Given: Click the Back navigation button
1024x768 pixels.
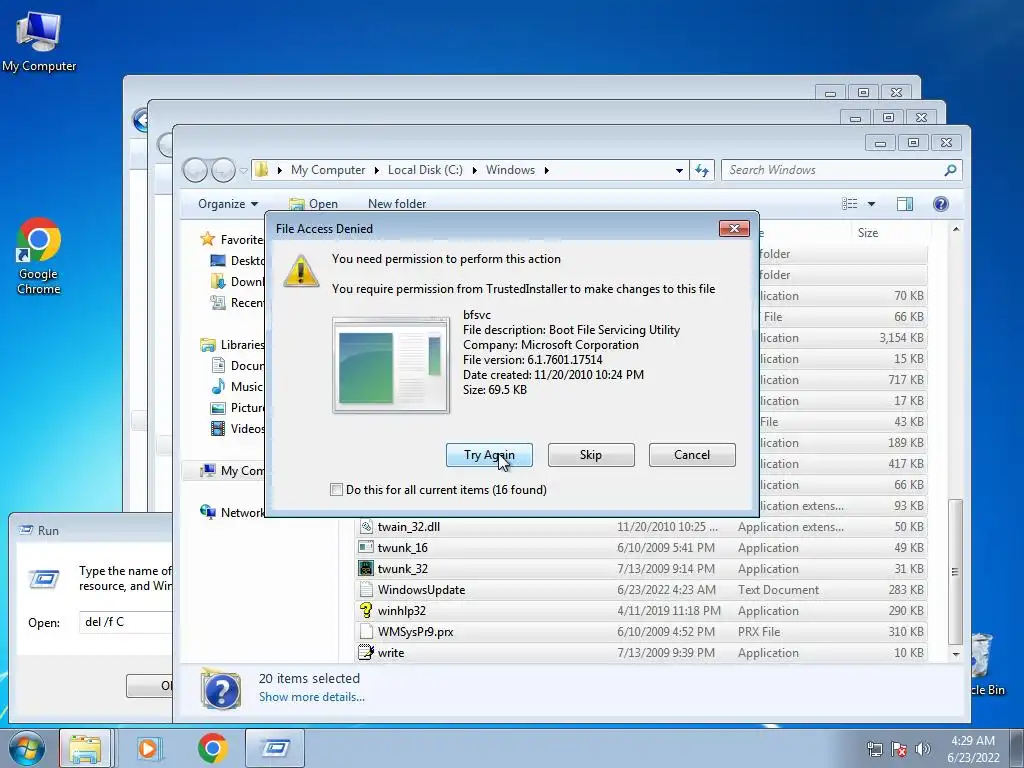Looking at the screenshot, I should coord(195,170).
